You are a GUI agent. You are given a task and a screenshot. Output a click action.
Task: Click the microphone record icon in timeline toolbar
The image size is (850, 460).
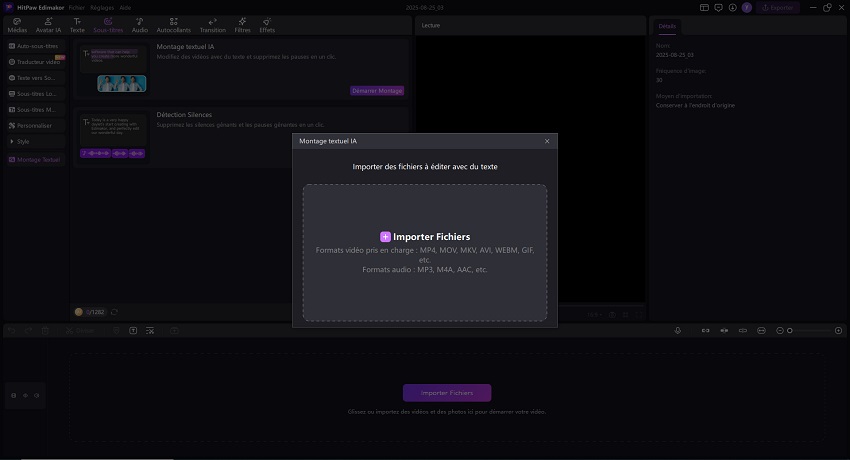677,330
